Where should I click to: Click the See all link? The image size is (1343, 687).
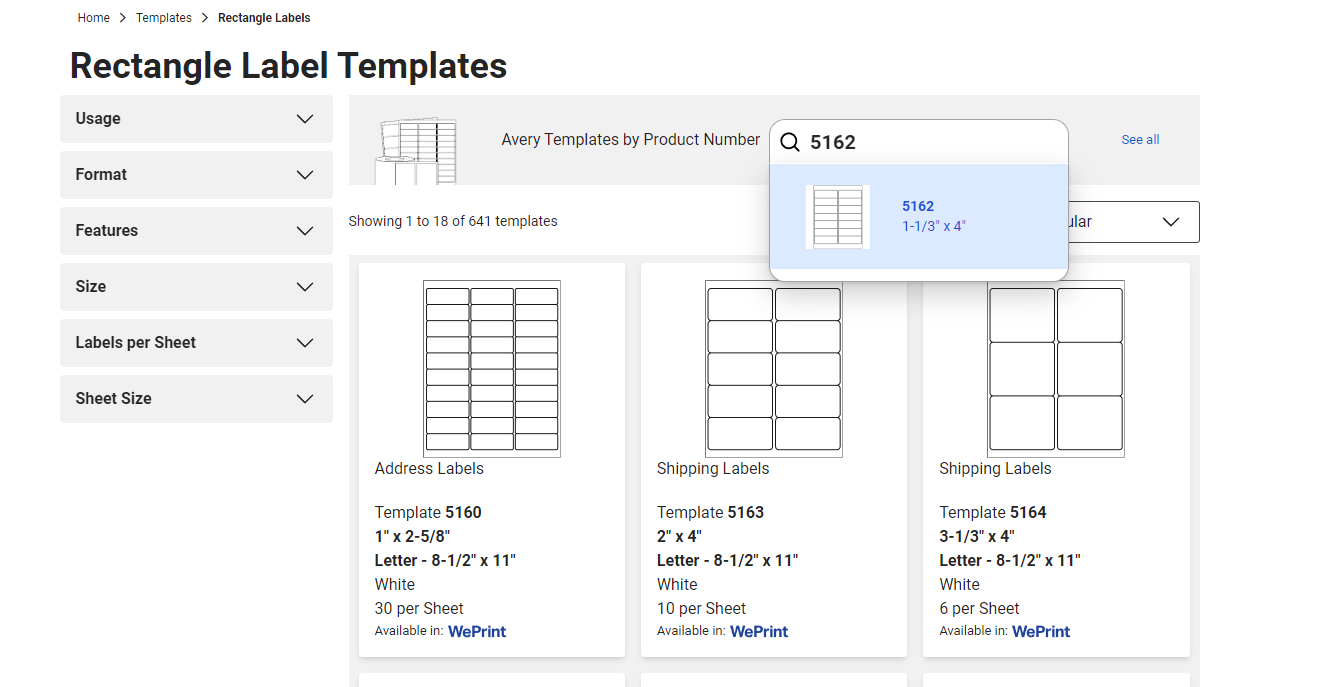(1140, 140)
